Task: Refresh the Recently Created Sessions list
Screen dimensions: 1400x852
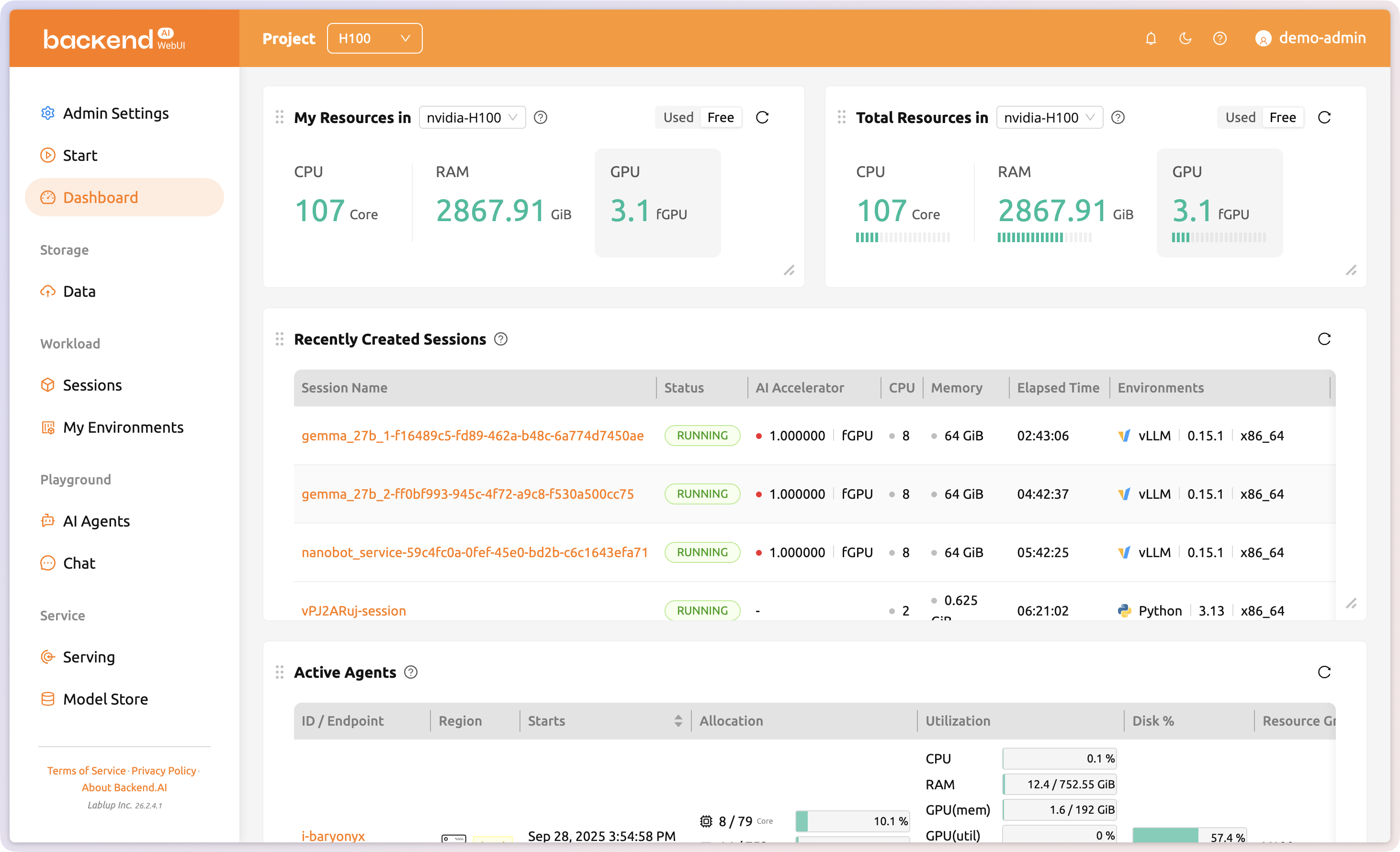Action: [x=1324, y=339]
